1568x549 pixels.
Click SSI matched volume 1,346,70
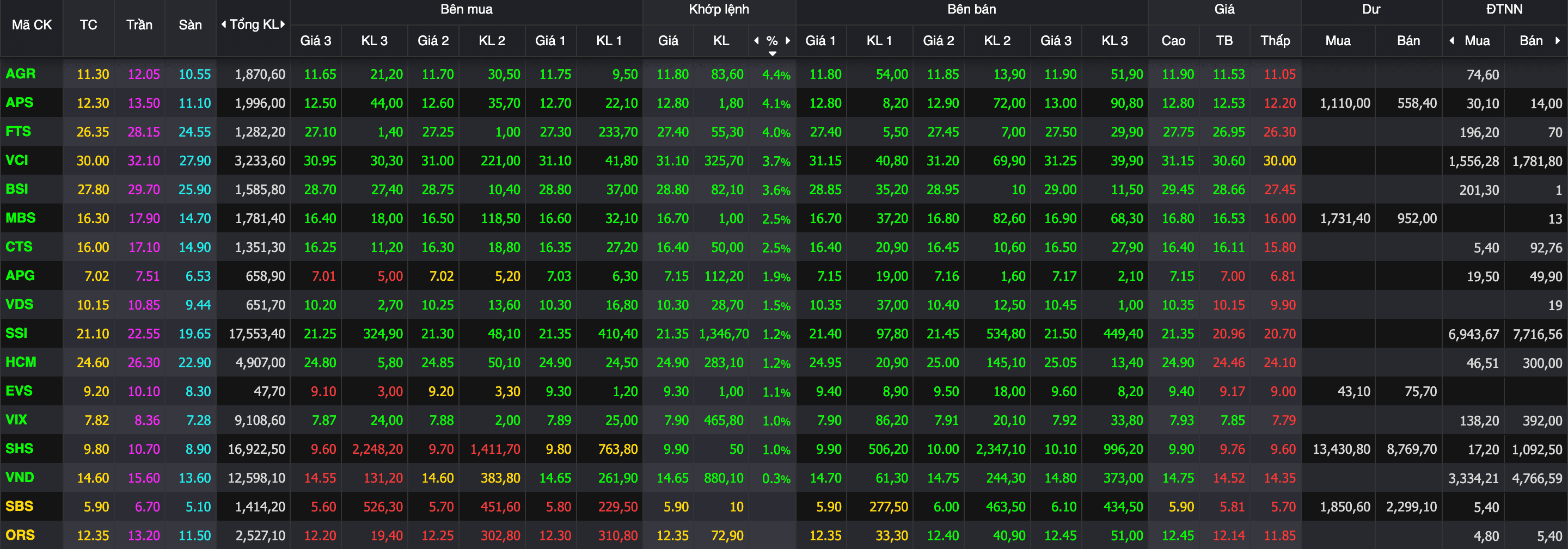(724, 334)
